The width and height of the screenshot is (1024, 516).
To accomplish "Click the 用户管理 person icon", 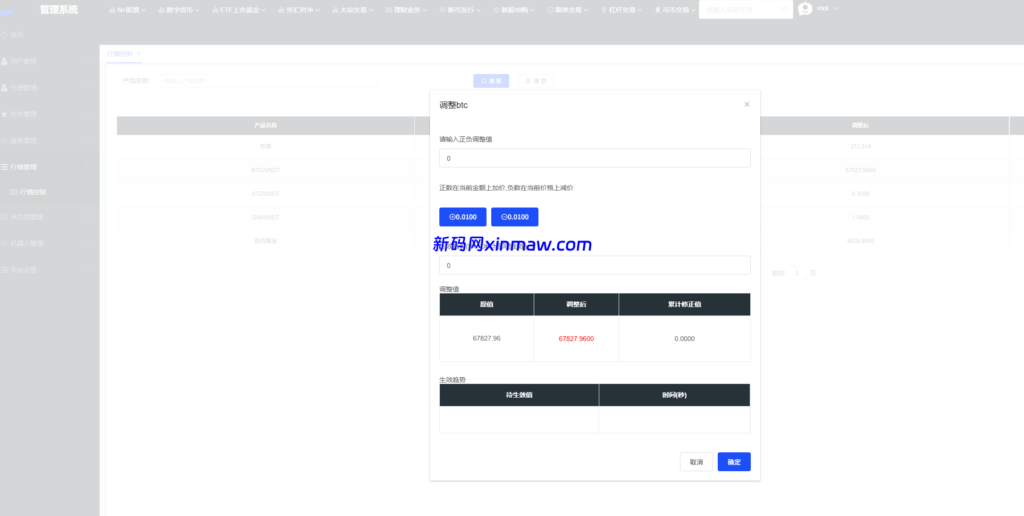I will pos(5,61).
